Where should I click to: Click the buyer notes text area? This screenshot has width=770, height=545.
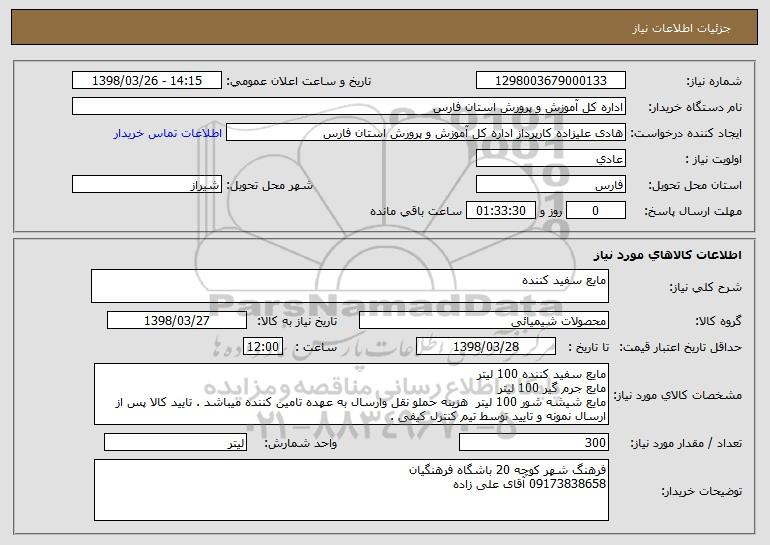pos(351,490)
